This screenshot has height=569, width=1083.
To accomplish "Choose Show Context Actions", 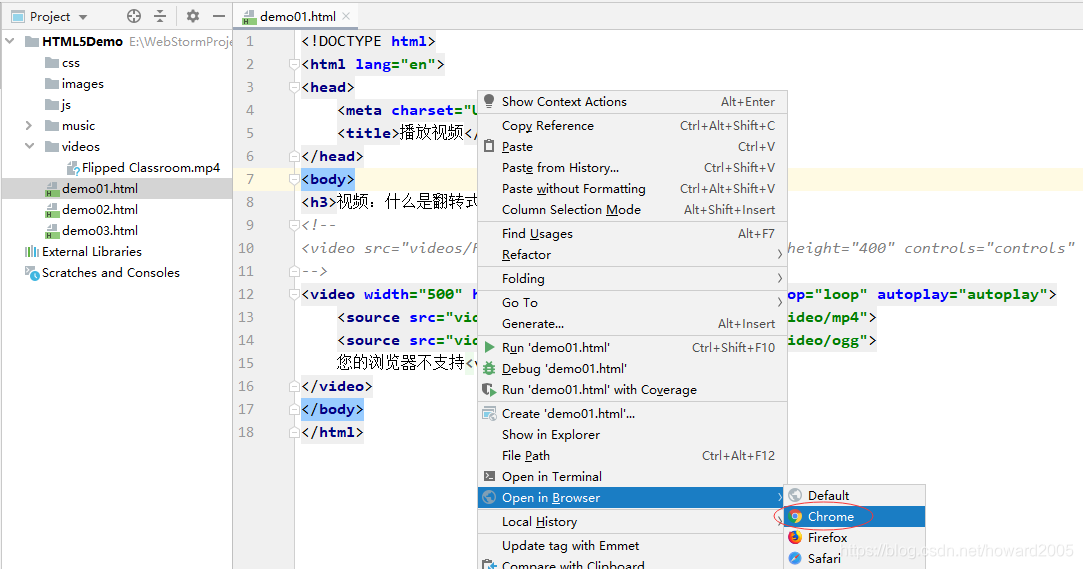I will click(632, 102).
